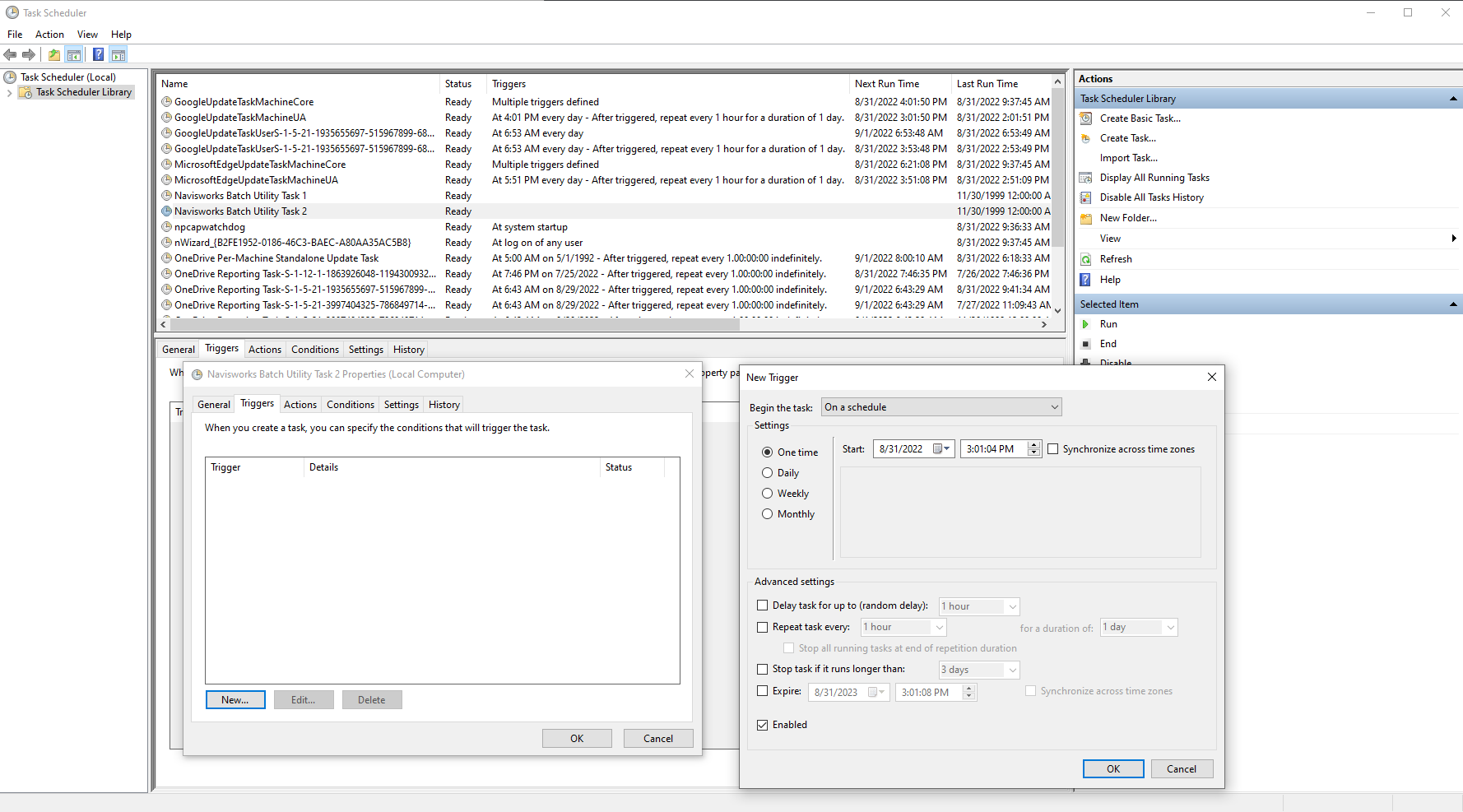
Task: Select the Monthly radio button
Action: [767, 514]
